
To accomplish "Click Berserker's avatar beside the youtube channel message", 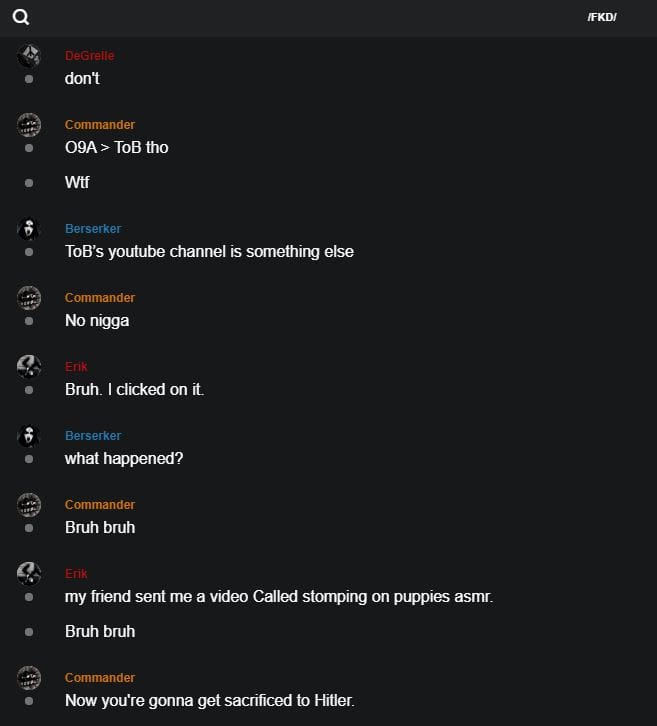I will tap(29, 229).
